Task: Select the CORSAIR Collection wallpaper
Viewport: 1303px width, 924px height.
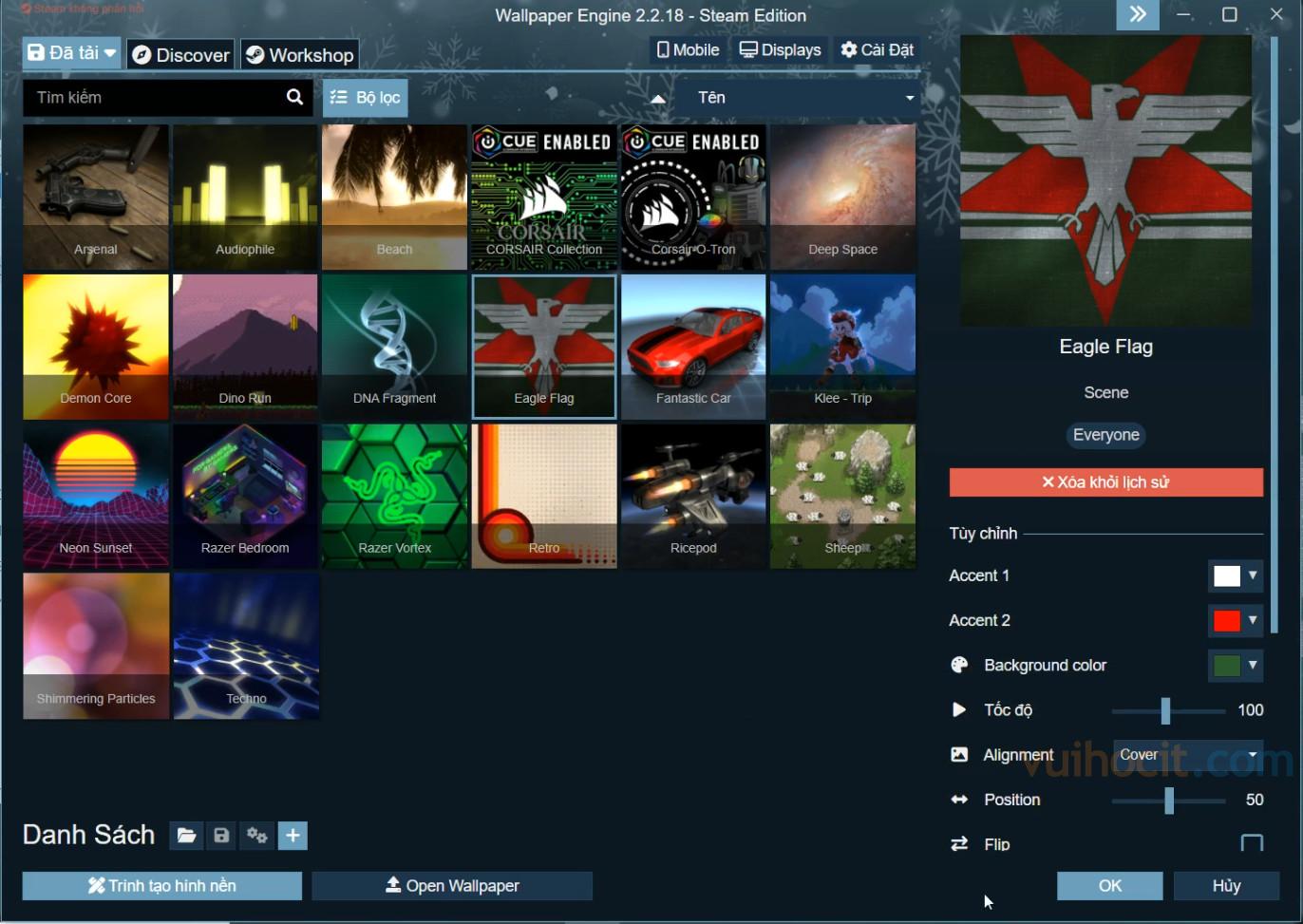Action: 544,197
